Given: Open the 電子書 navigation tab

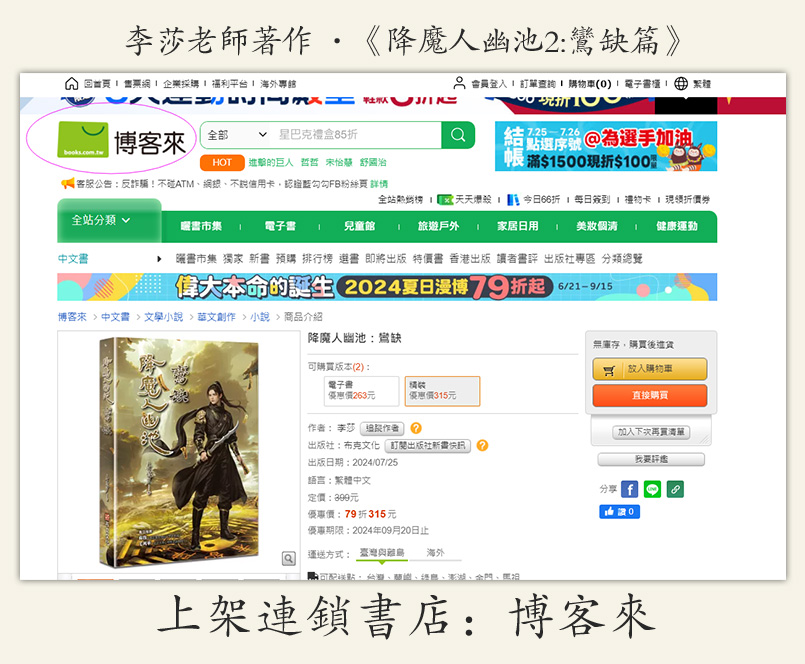Looking at the screenshot, I should coord(280,226).
